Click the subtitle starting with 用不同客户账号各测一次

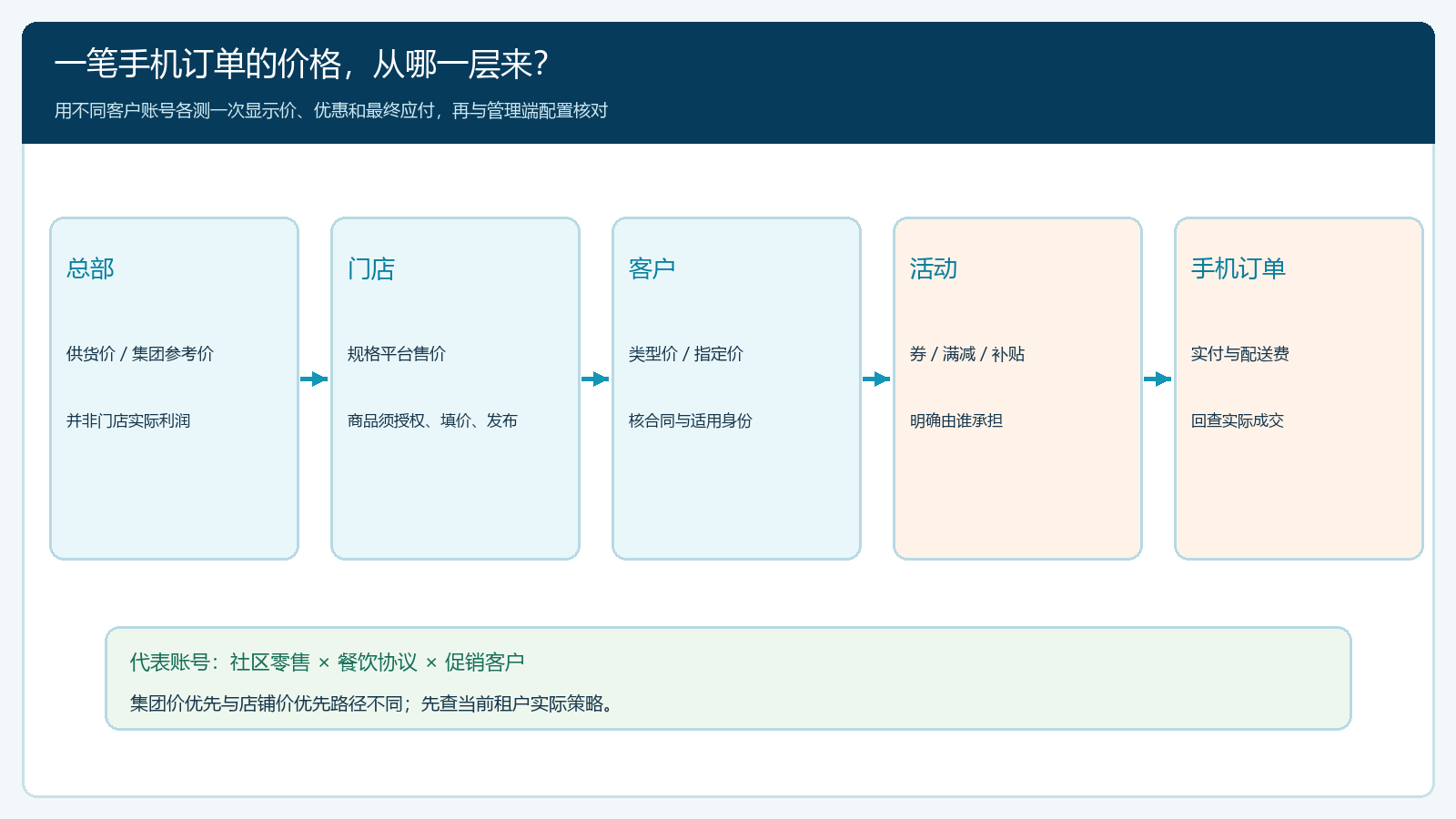(331, 111)
